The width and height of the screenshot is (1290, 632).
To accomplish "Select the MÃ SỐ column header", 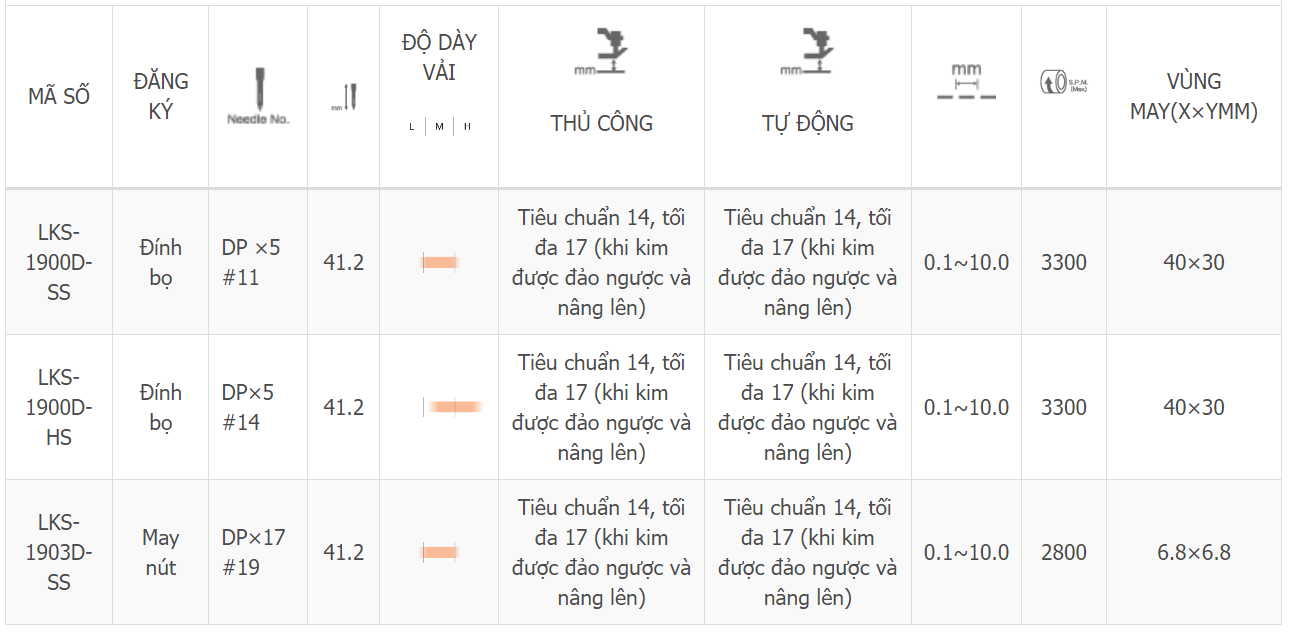I will [x=59, y=96].
